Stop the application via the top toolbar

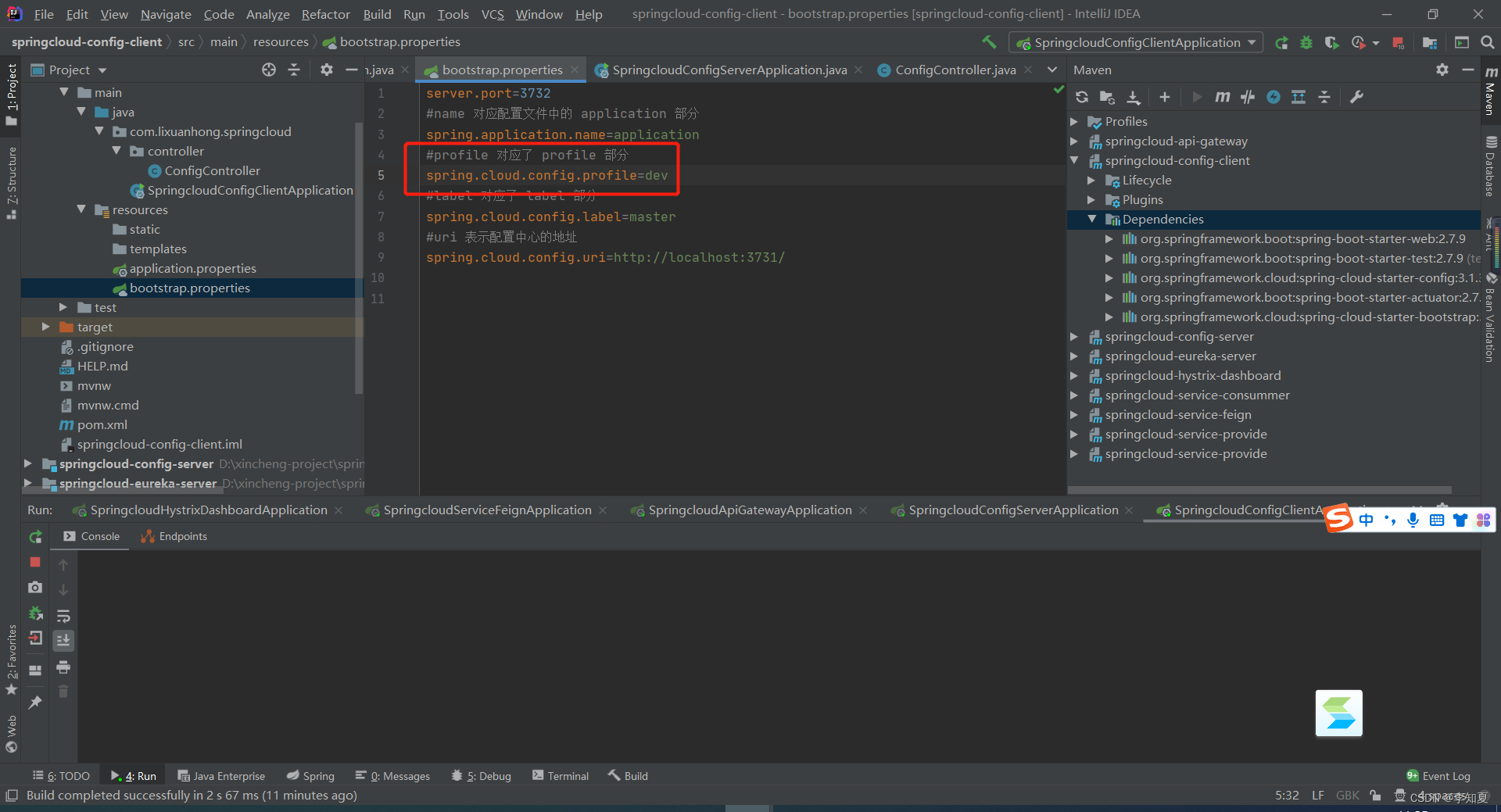coord(1399,43)
